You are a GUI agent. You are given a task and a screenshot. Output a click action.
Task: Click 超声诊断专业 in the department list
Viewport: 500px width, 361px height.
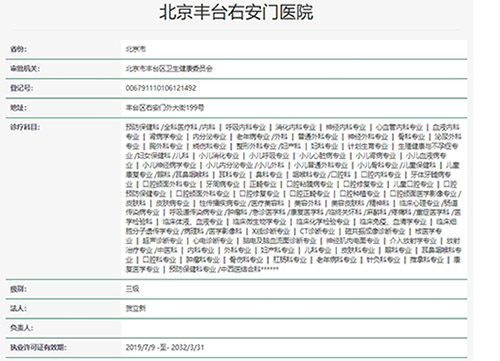pos(163,241)
